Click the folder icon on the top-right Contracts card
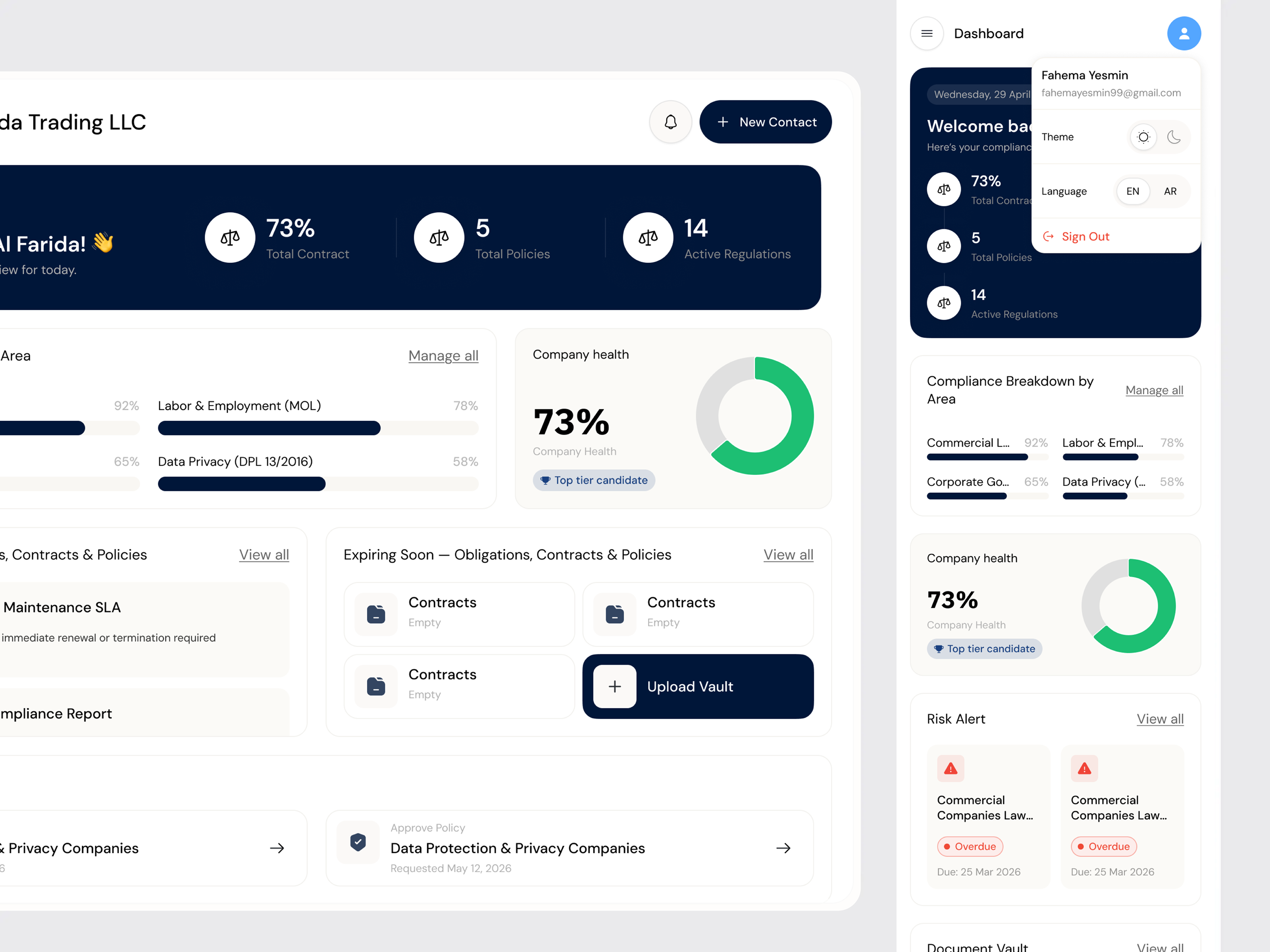This screenshot has height=952, width=1270. pyautogui.click(x=614, y=614)
